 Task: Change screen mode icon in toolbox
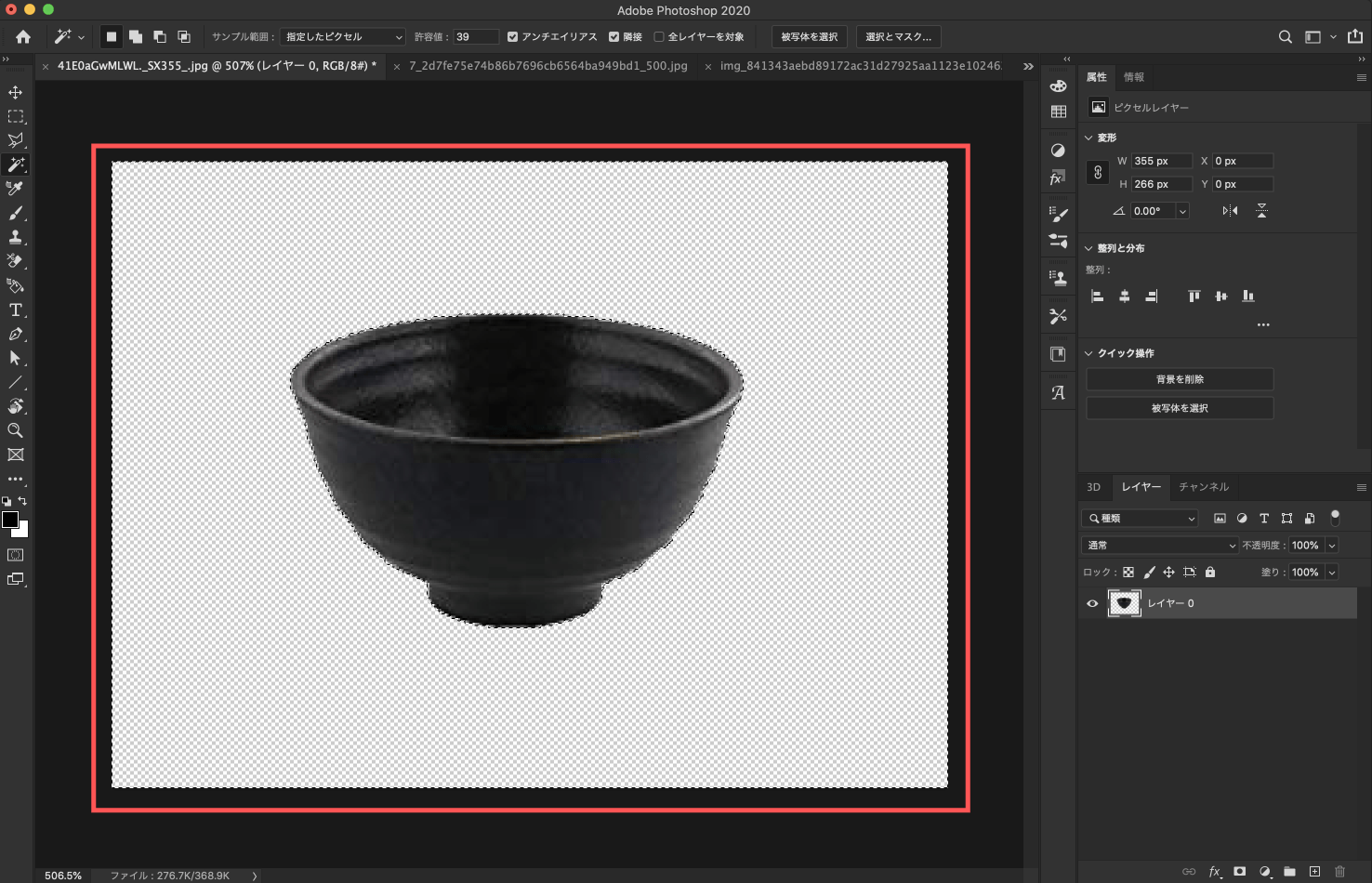[x=16, y=579]
